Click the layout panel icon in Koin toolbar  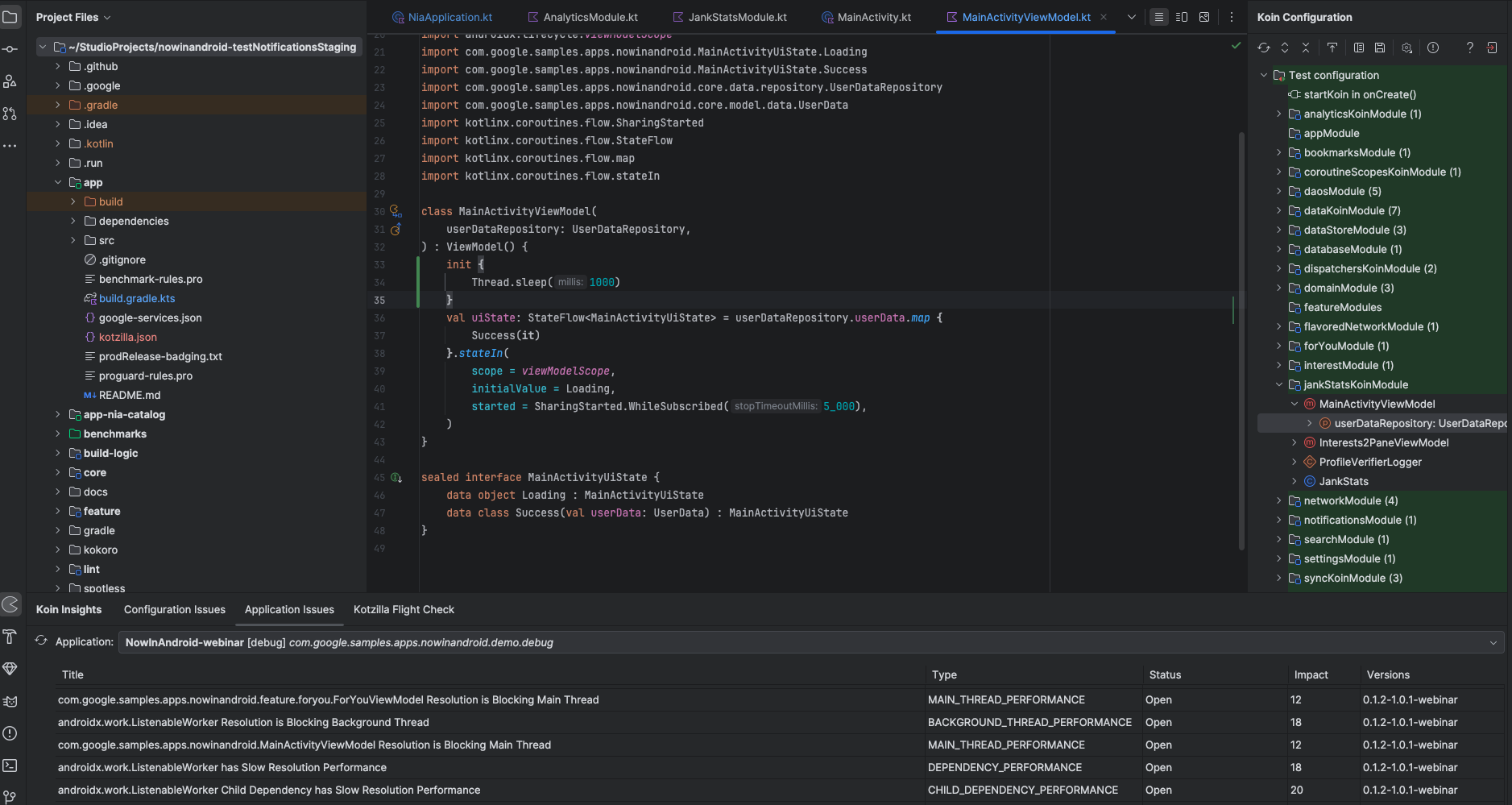pyautogui.click(x=1359, y=48)
